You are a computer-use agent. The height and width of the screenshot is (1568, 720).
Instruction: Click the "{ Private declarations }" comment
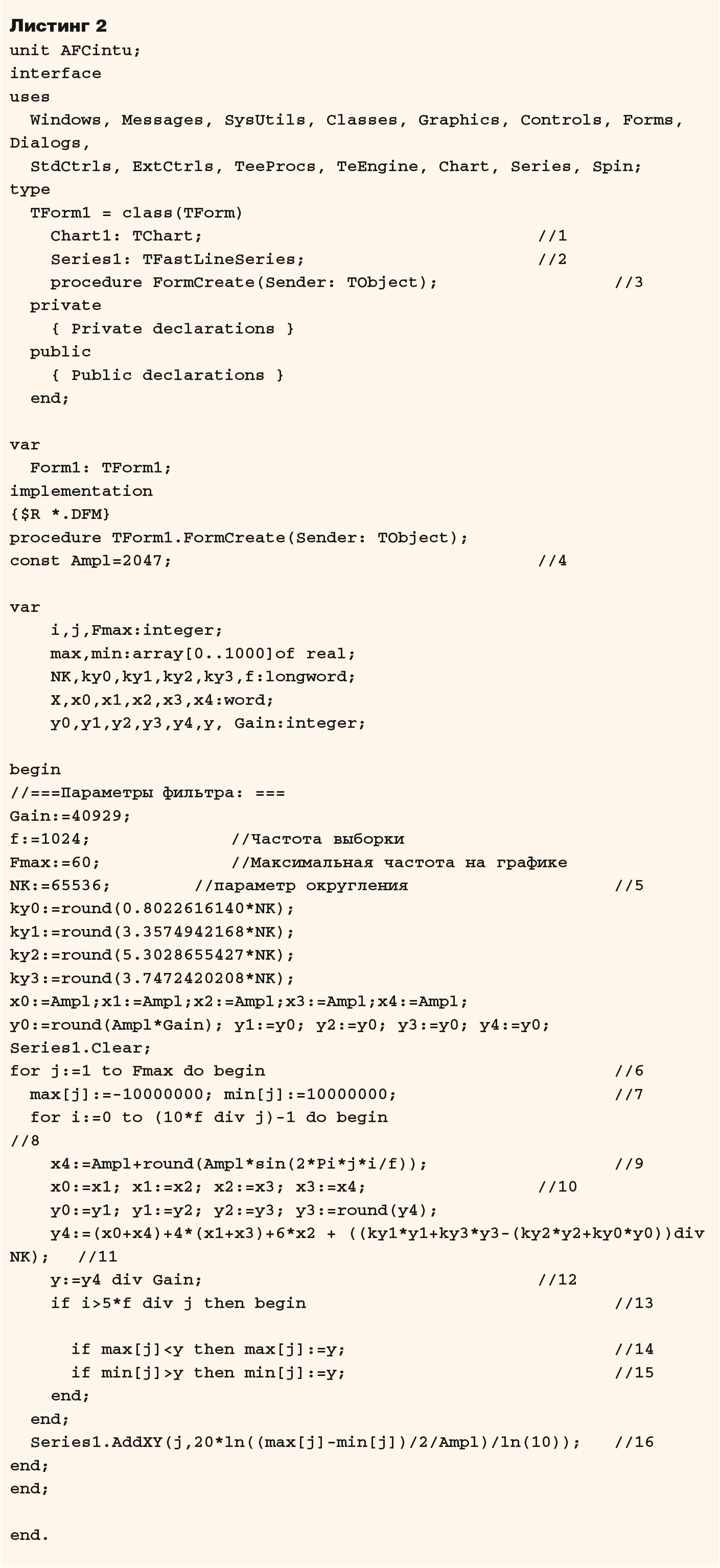[172, 329]
